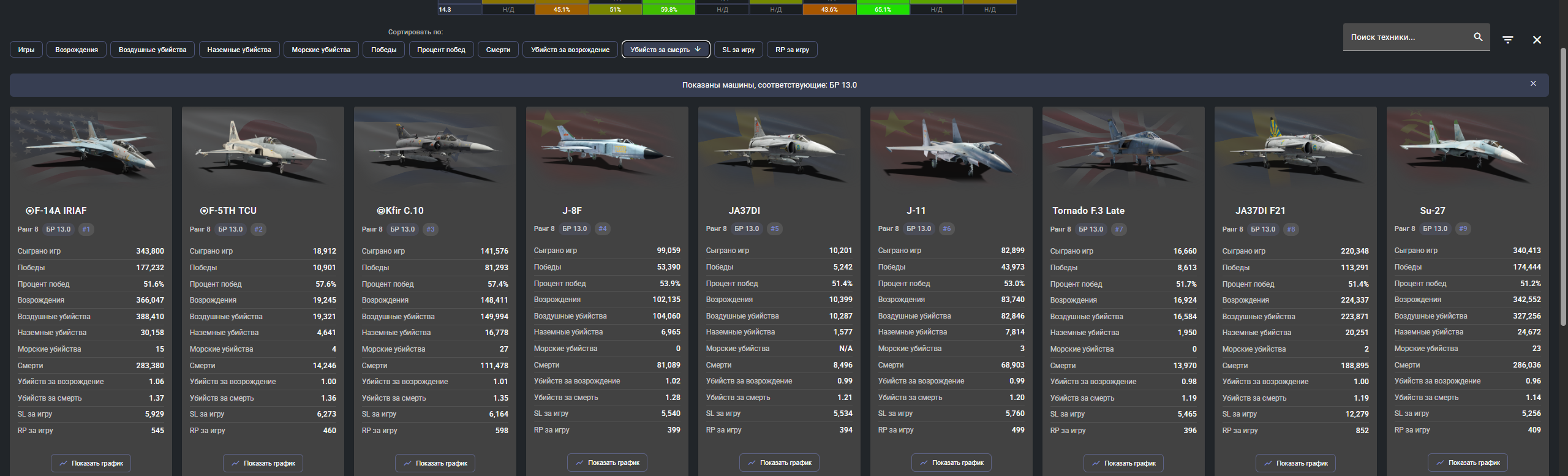Click the F-5TH TCU vehicle name
This screenshot has width=1568, height=476.
[228, 211]
